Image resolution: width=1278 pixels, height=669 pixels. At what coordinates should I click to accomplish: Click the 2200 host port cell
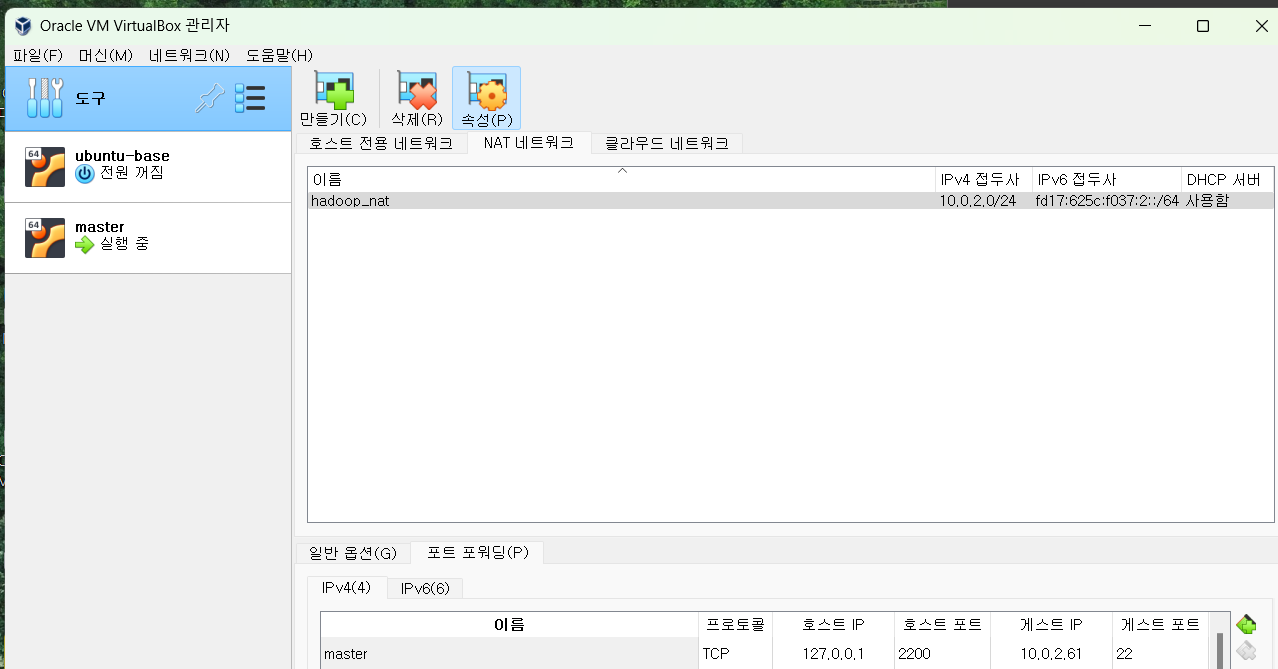942,654
